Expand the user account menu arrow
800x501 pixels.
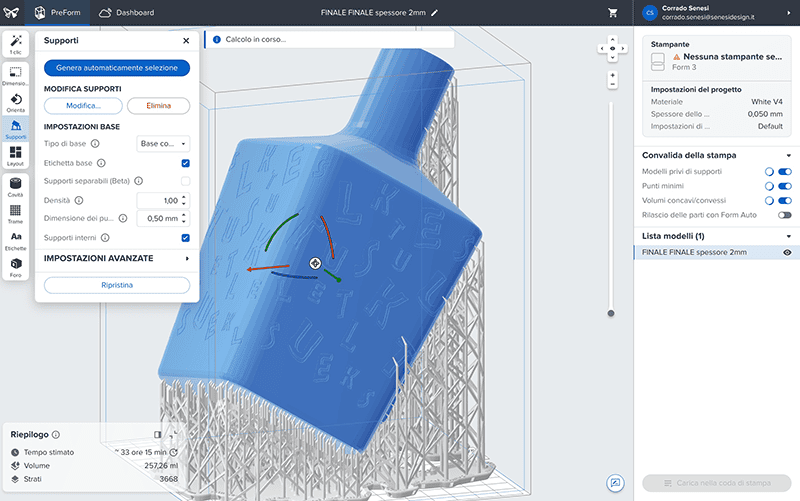click(789, 13)
